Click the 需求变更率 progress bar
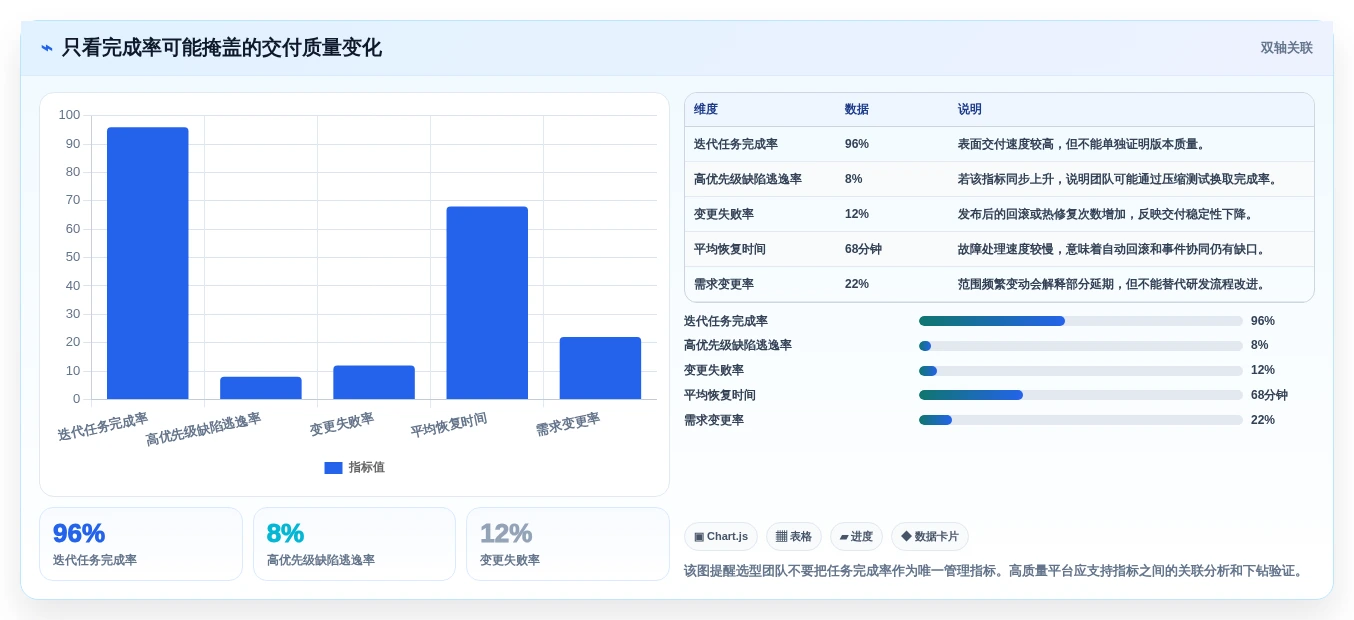 coord(1081,420)
